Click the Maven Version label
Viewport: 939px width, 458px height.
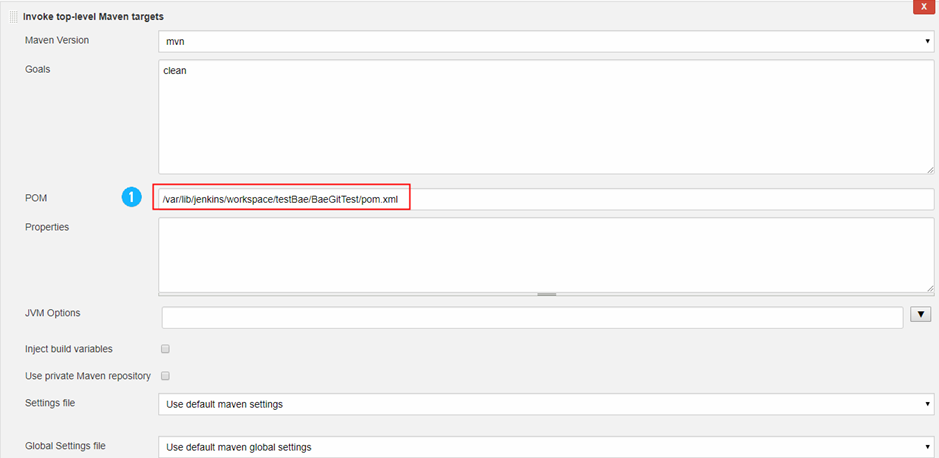click(57, 40)
